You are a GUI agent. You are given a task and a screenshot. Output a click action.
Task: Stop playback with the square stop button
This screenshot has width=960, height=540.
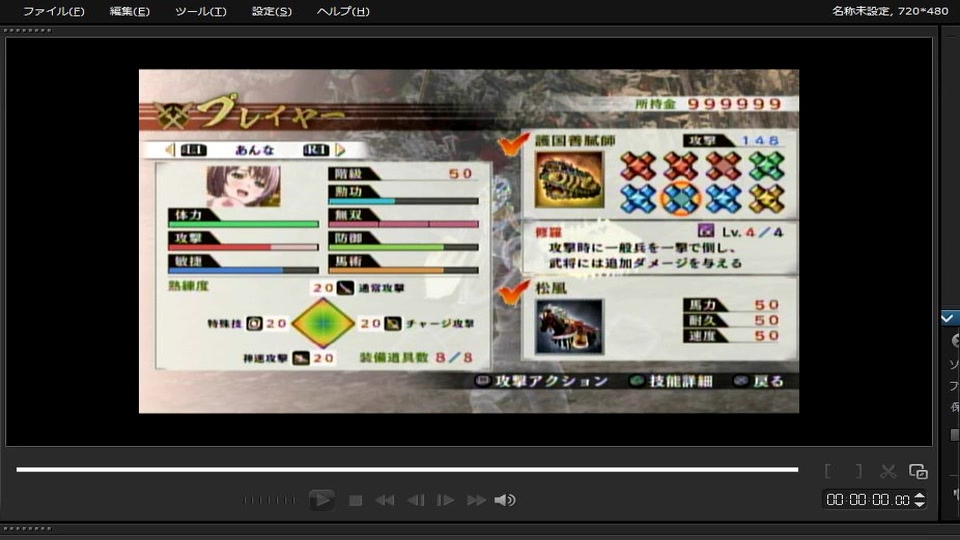[x=355, y=500]
